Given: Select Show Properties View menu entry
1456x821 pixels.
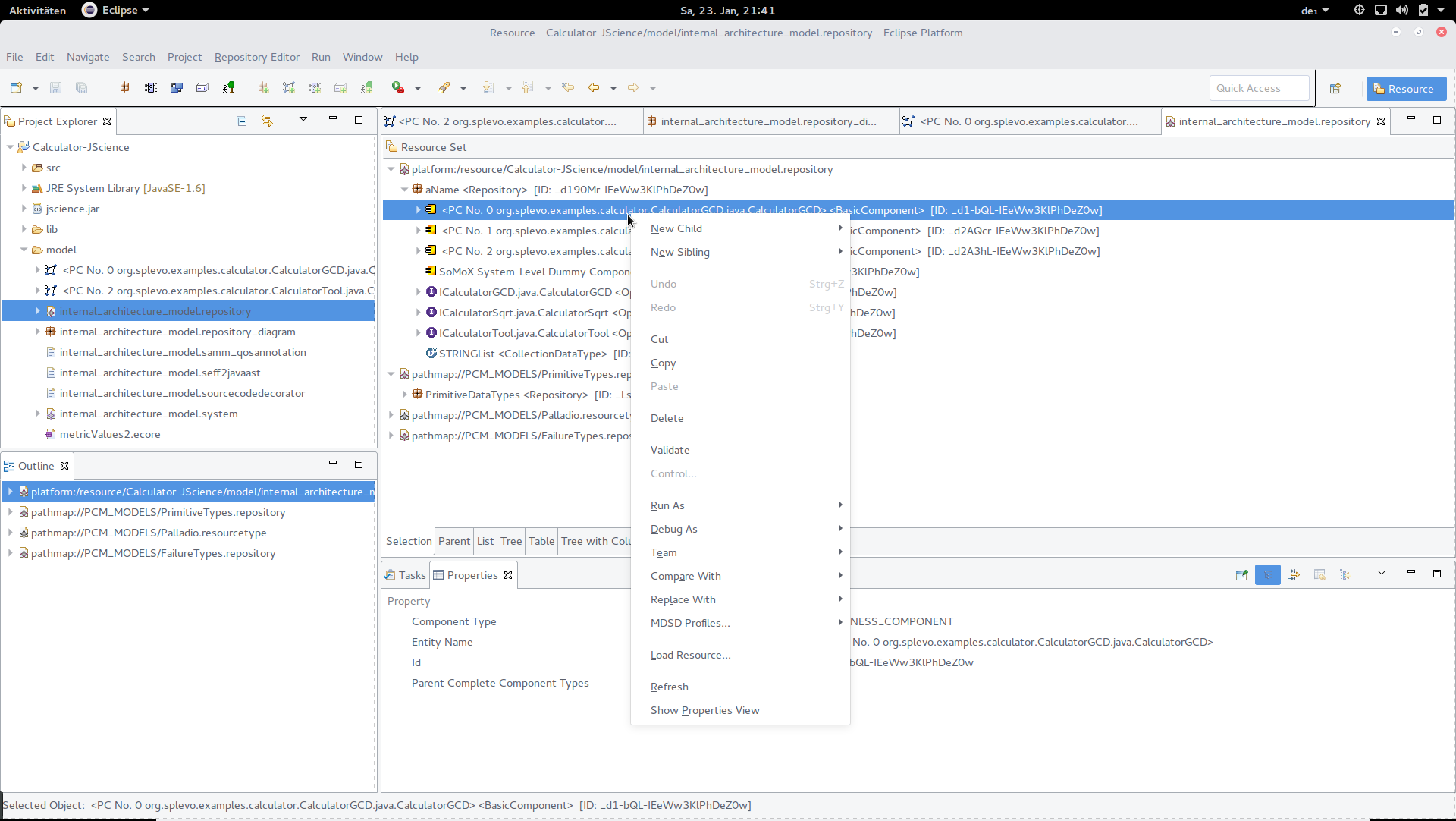Looking at the screenshot, I should (x=740, y=710).
